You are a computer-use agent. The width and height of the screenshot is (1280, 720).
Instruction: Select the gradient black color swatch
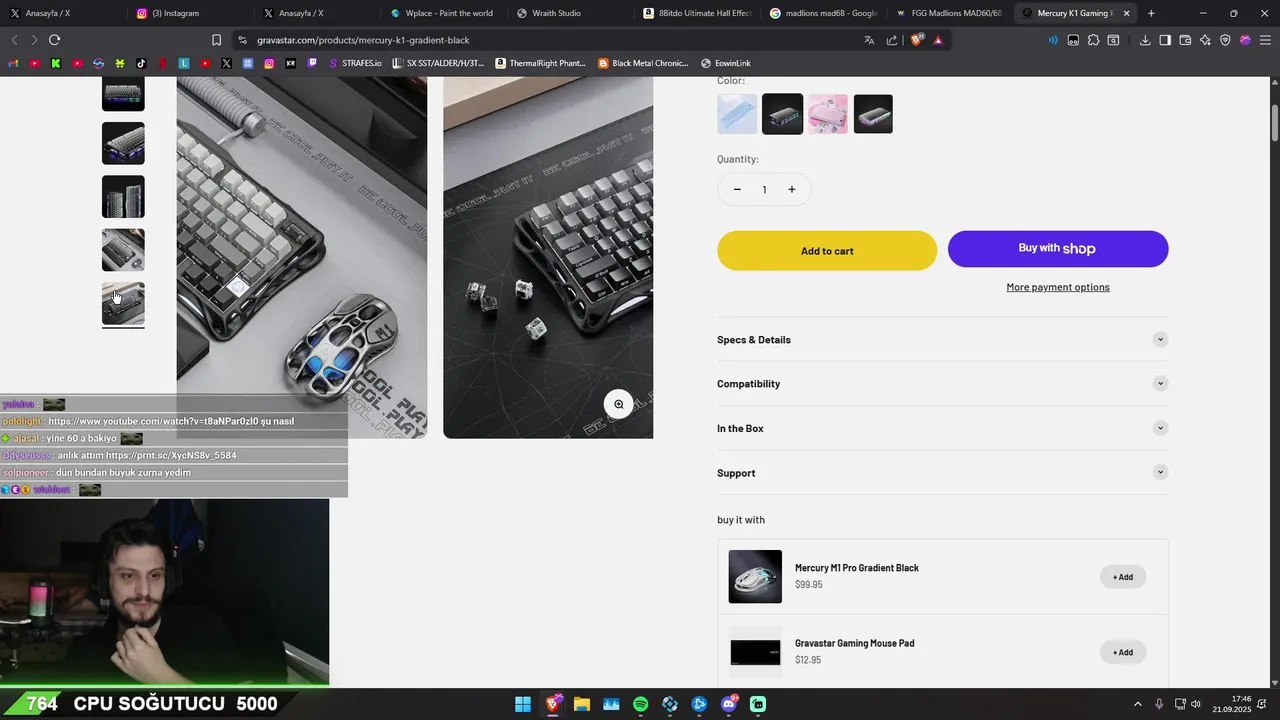tap(782, 114)
